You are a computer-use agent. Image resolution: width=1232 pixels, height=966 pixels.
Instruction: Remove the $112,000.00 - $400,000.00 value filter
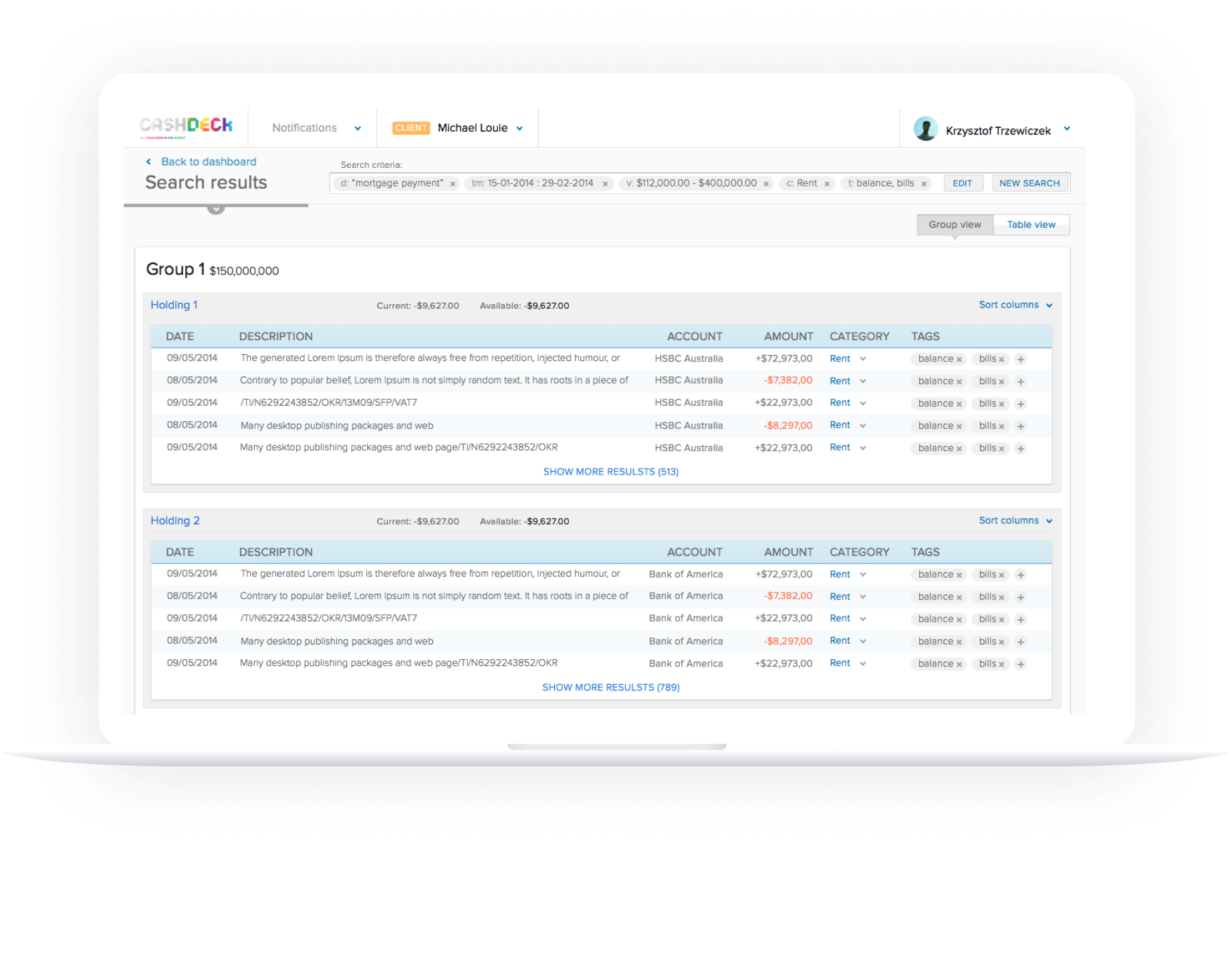coord(766,183)
